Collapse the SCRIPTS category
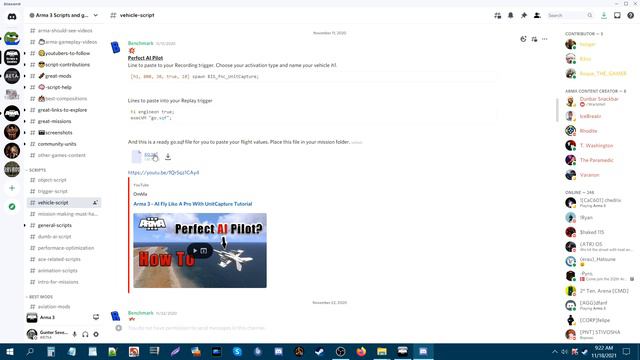The width and height of the screenshot is (640, 360). click(37, 170)
